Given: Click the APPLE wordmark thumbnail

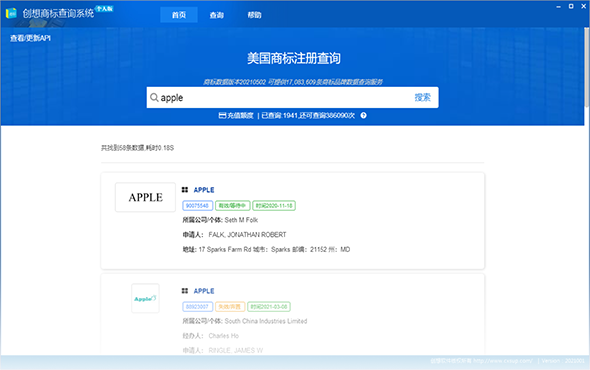Looking at the screenshot, I should point(145,197).
